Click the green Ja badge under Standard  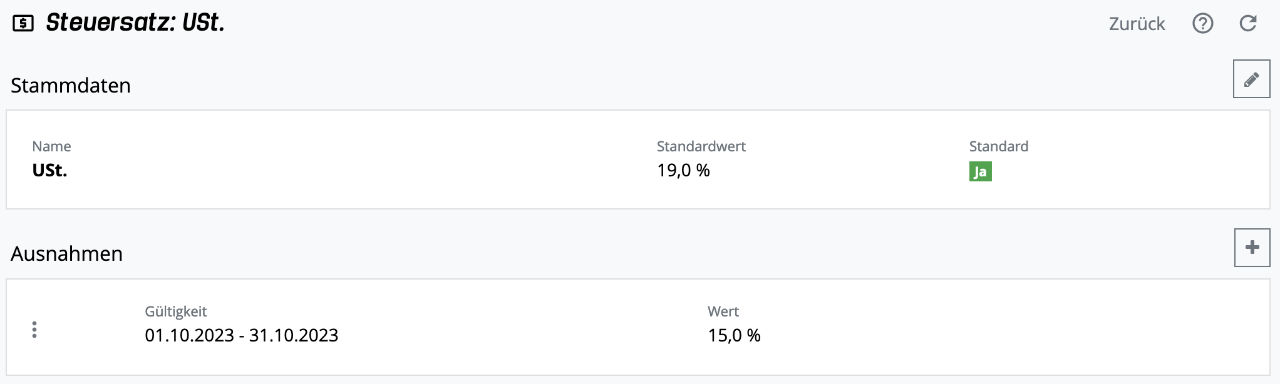click(x=980, y=171)
